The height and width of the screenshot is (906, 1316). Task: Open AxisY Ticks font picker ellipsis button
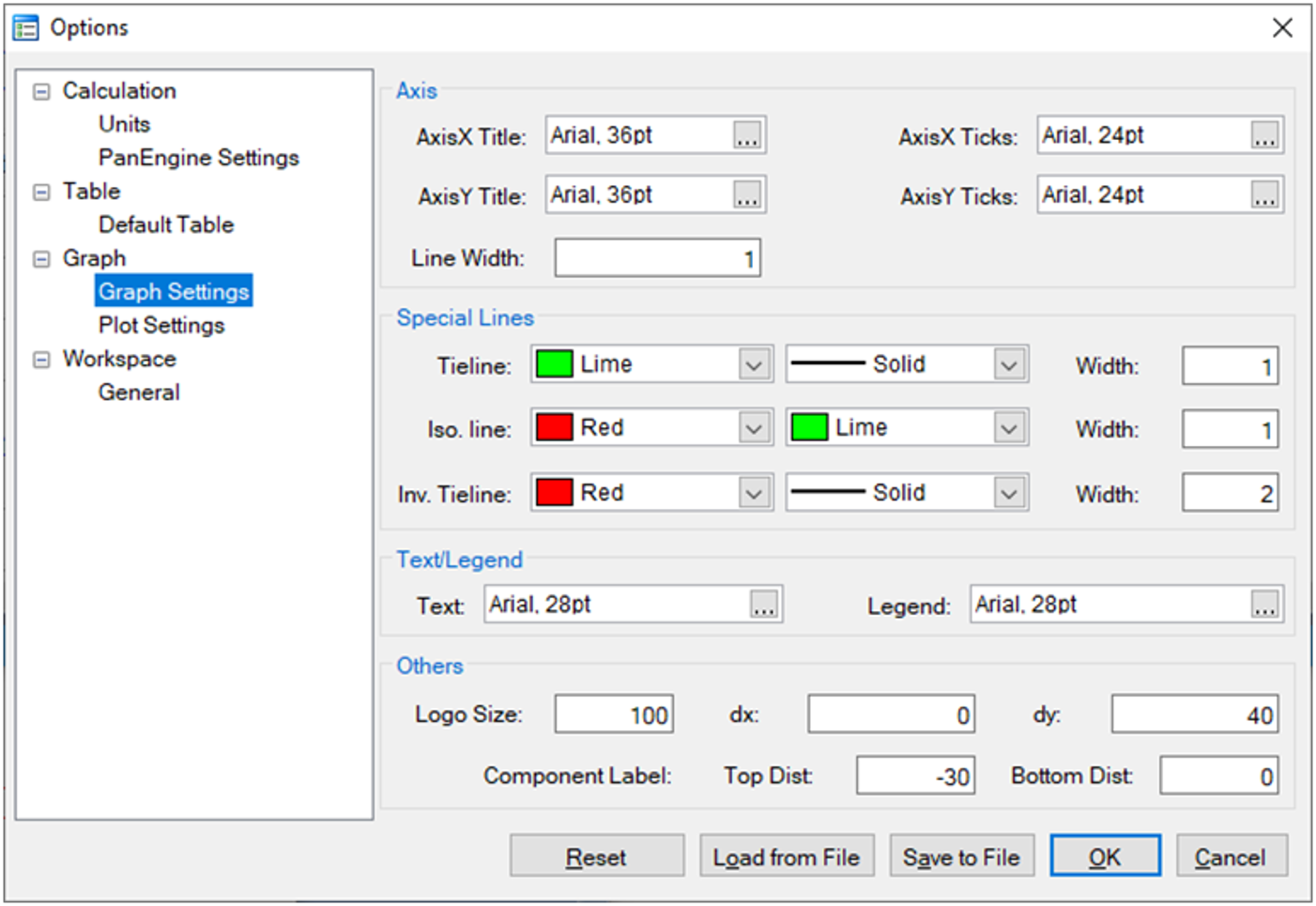1264,196
